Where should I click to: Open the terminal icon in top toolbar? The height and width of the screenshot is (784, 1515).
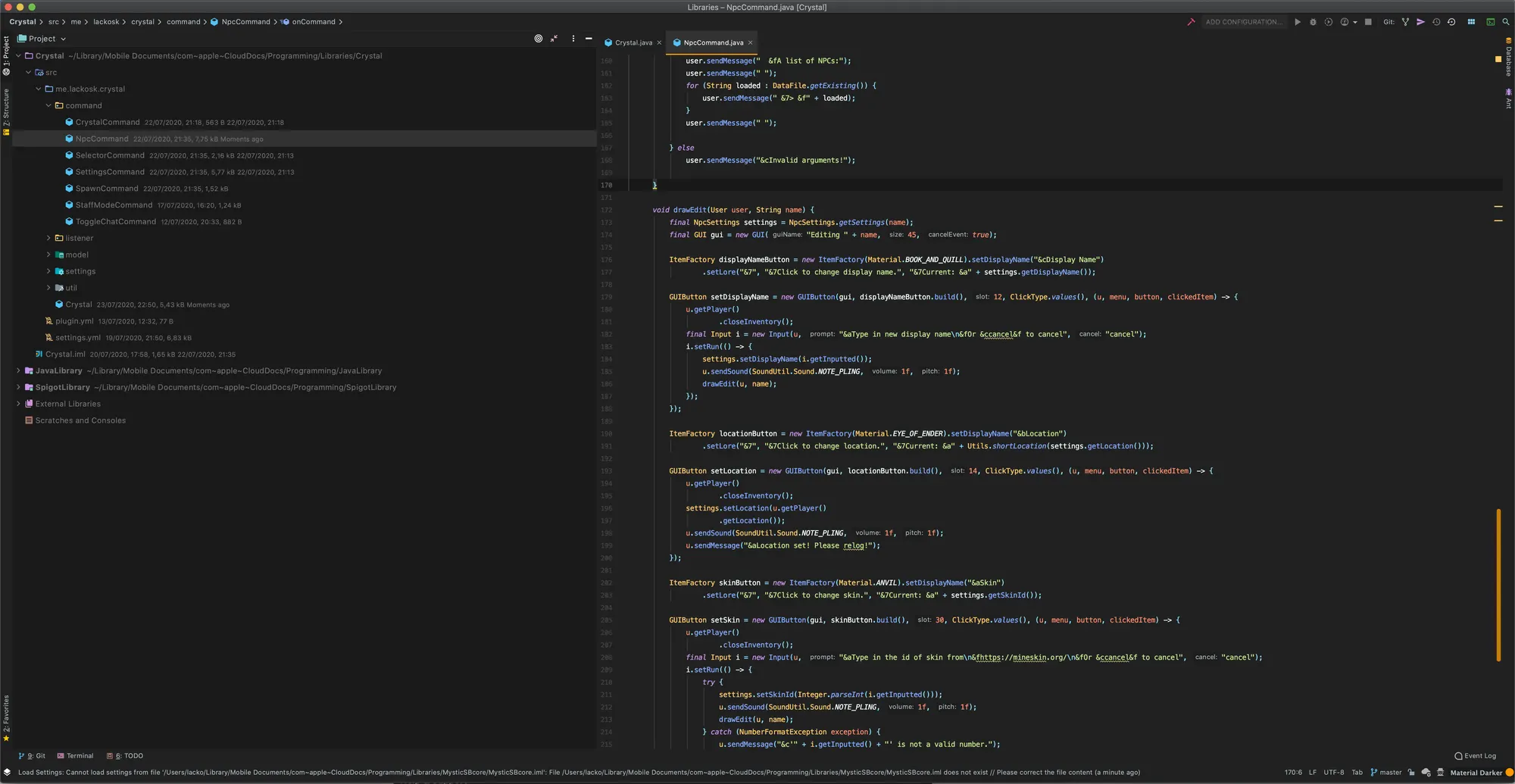pyautogui.click(x=1490, y=22)
